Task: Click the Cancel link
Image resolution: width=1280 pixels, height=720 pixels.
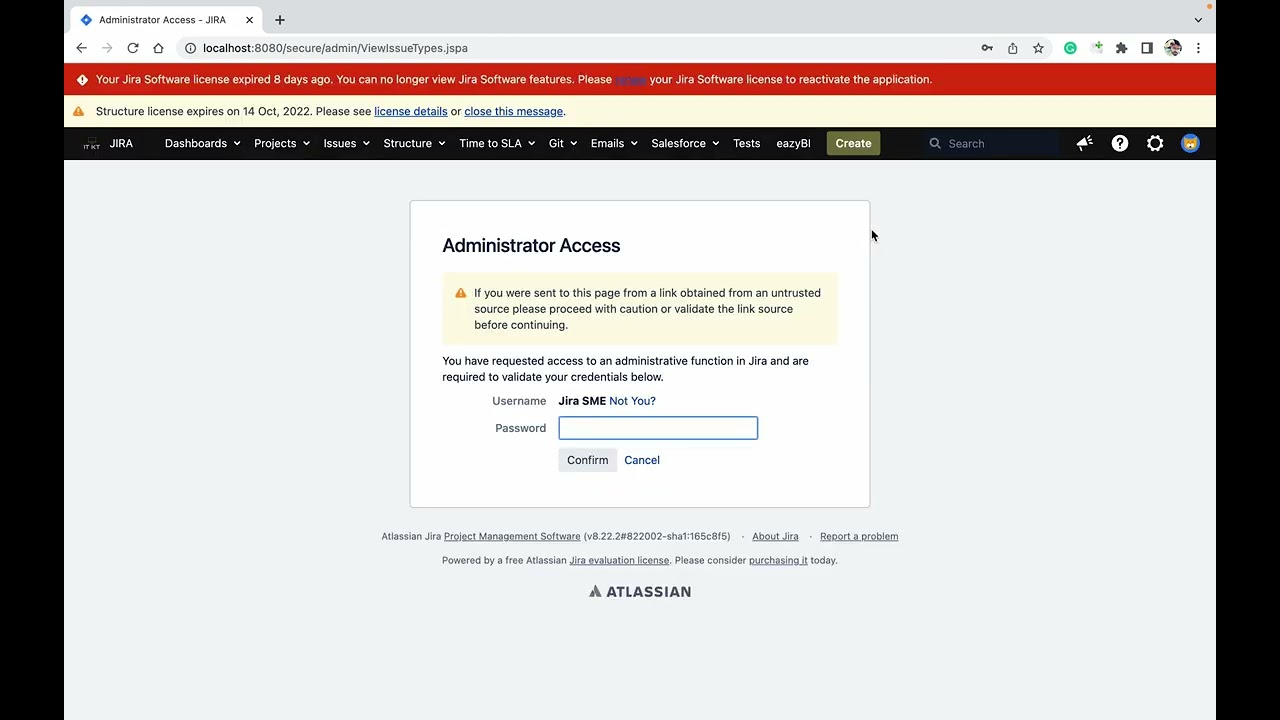Action: tap(642, 460)
